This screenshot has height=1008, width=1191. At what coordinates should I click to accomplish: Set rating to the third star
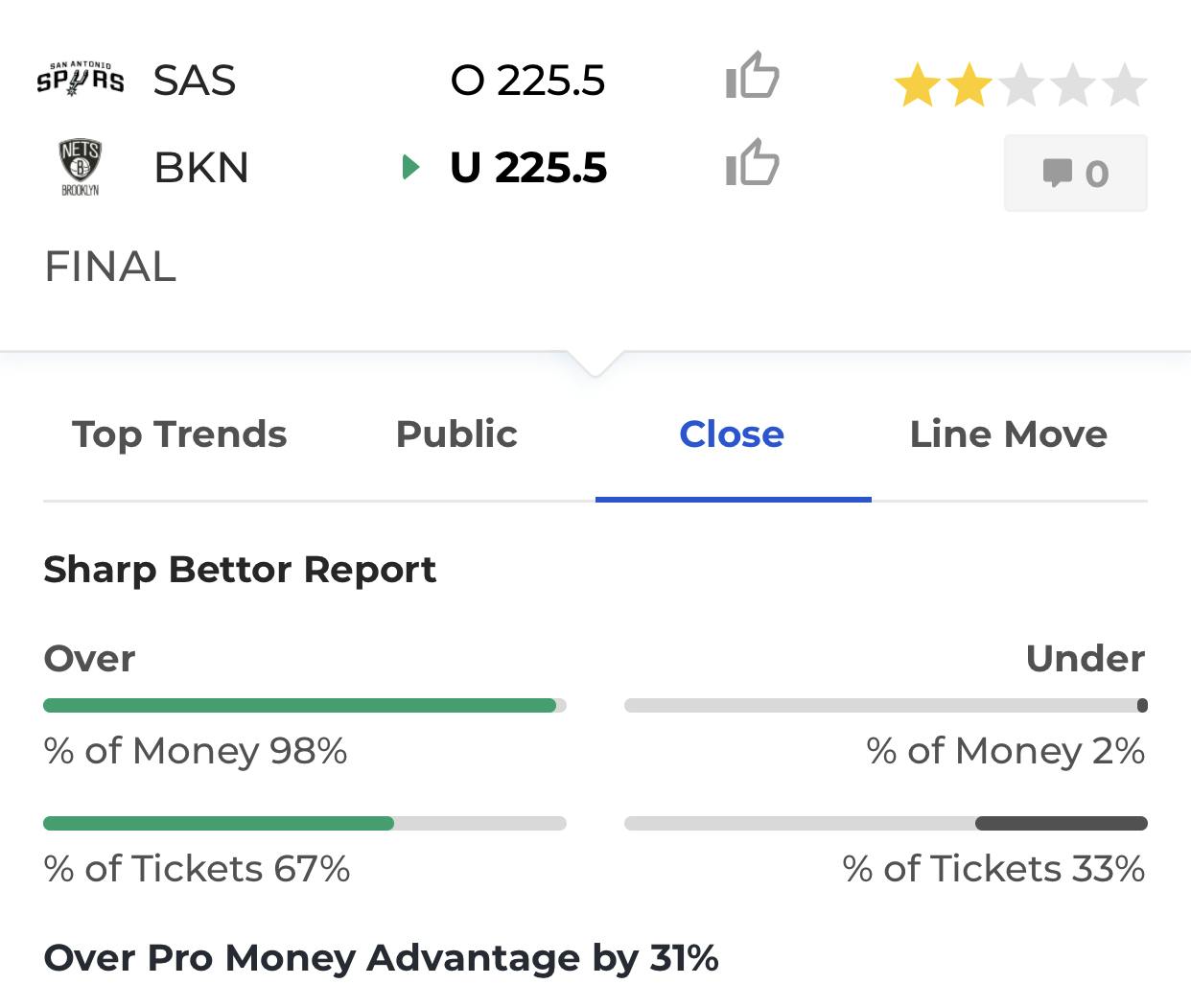1021,85
